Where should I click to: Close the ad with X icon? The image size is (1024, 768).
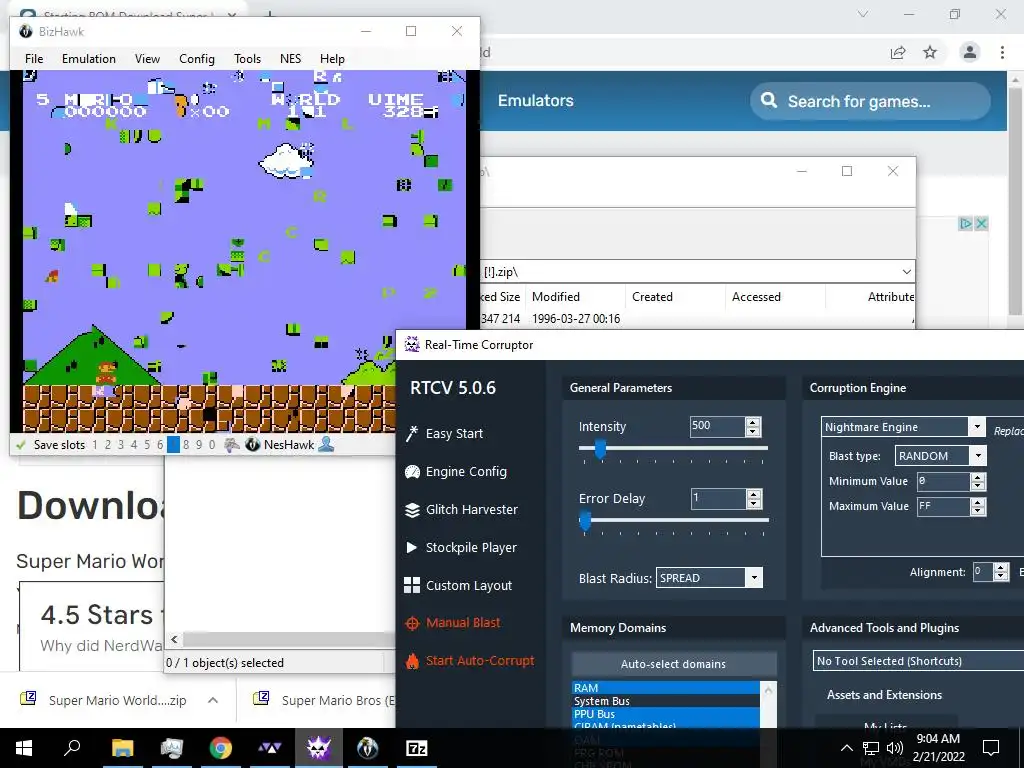[981, 224]
